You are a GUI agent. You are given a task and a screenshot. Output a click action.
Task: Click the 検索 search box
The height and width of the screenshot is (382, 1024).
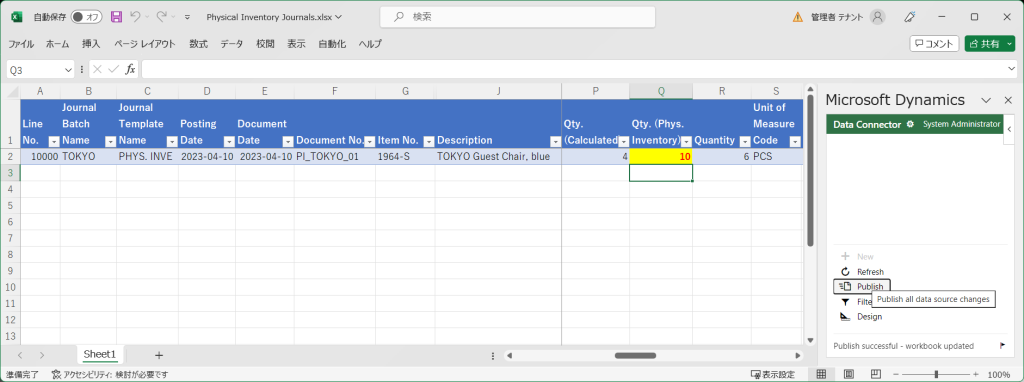point(517,18)
